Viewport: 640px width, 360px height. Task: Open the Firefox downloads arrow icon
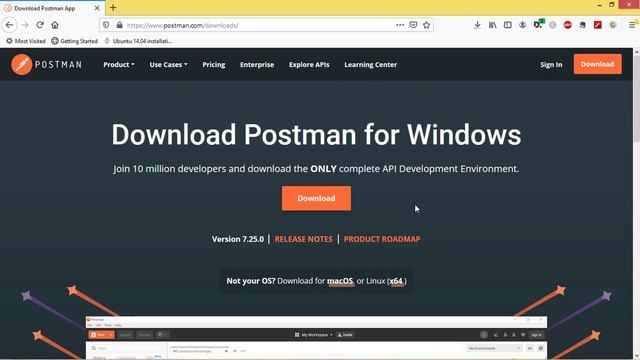(477, 25)
